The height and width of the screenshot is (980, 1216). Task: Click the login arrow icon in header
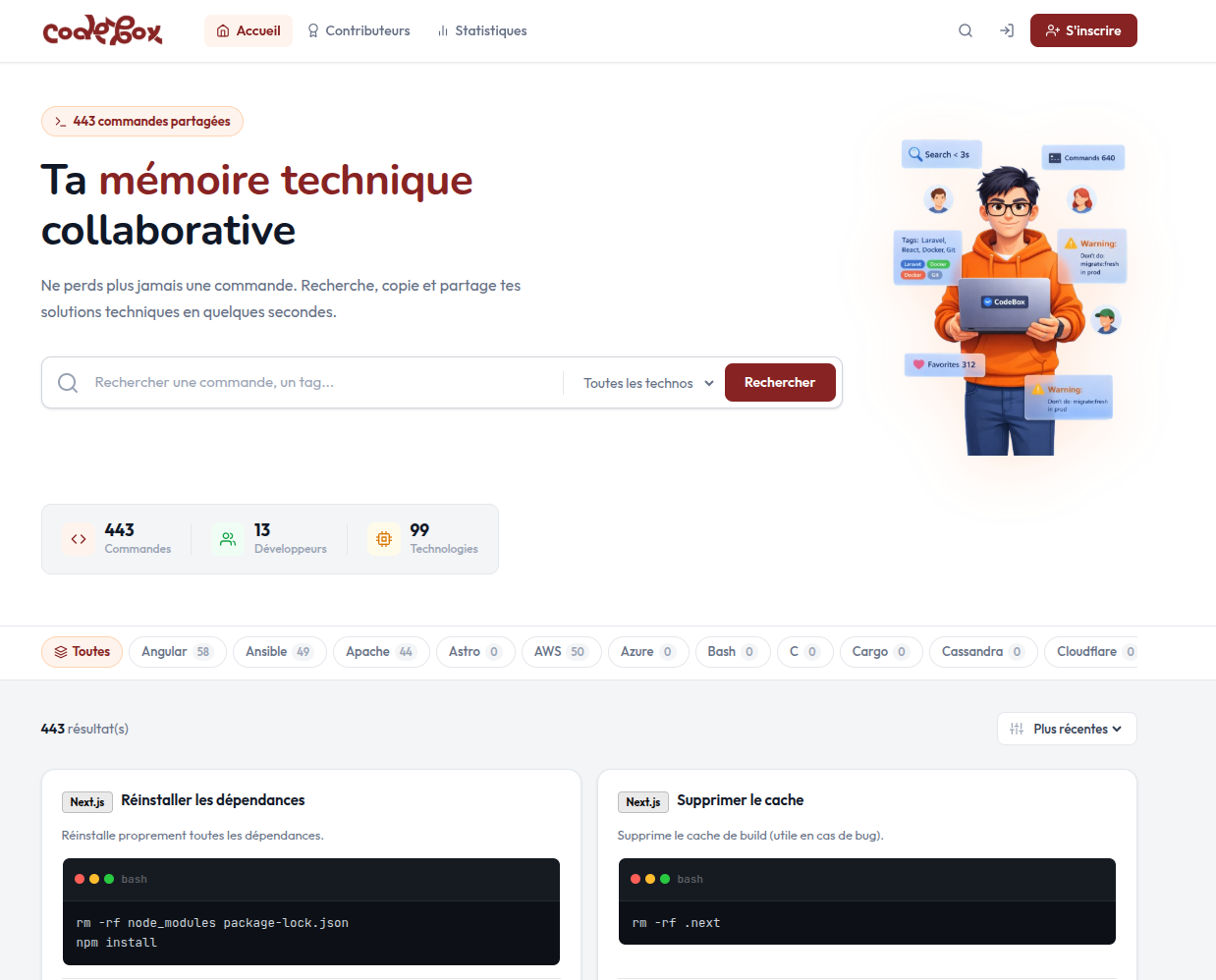1007,30
